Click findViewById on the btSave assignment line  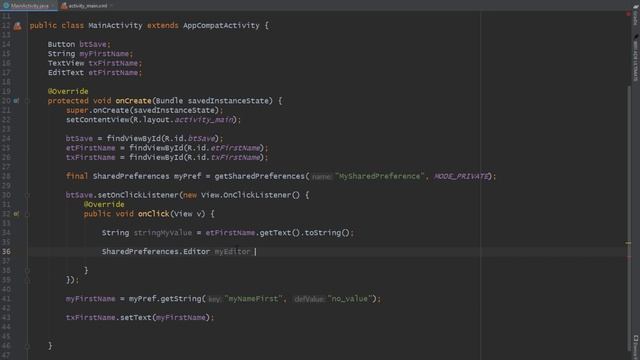[133, 138]
